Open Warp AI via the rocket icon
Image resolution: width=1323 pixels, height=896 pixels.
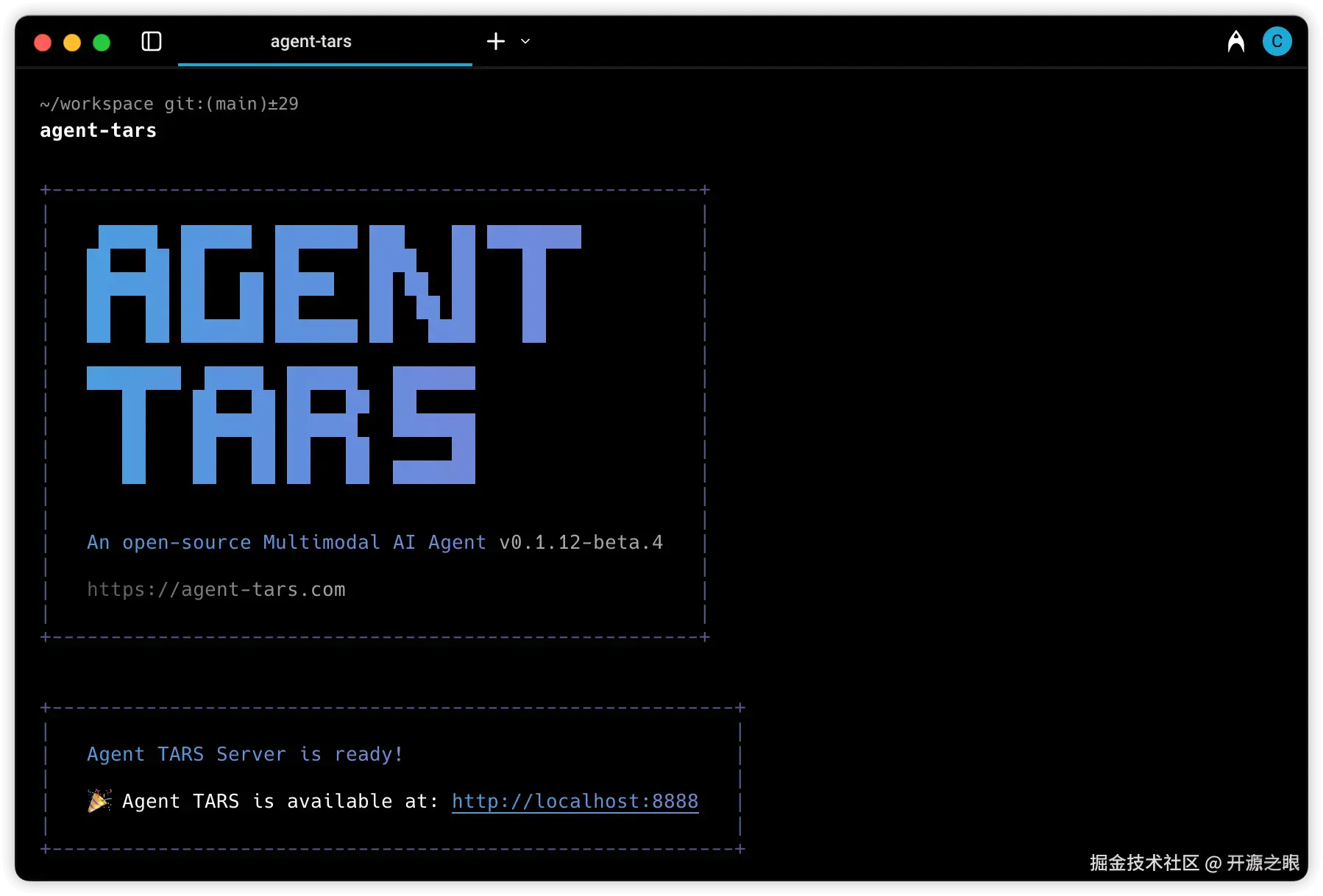tap(1235, 41)
